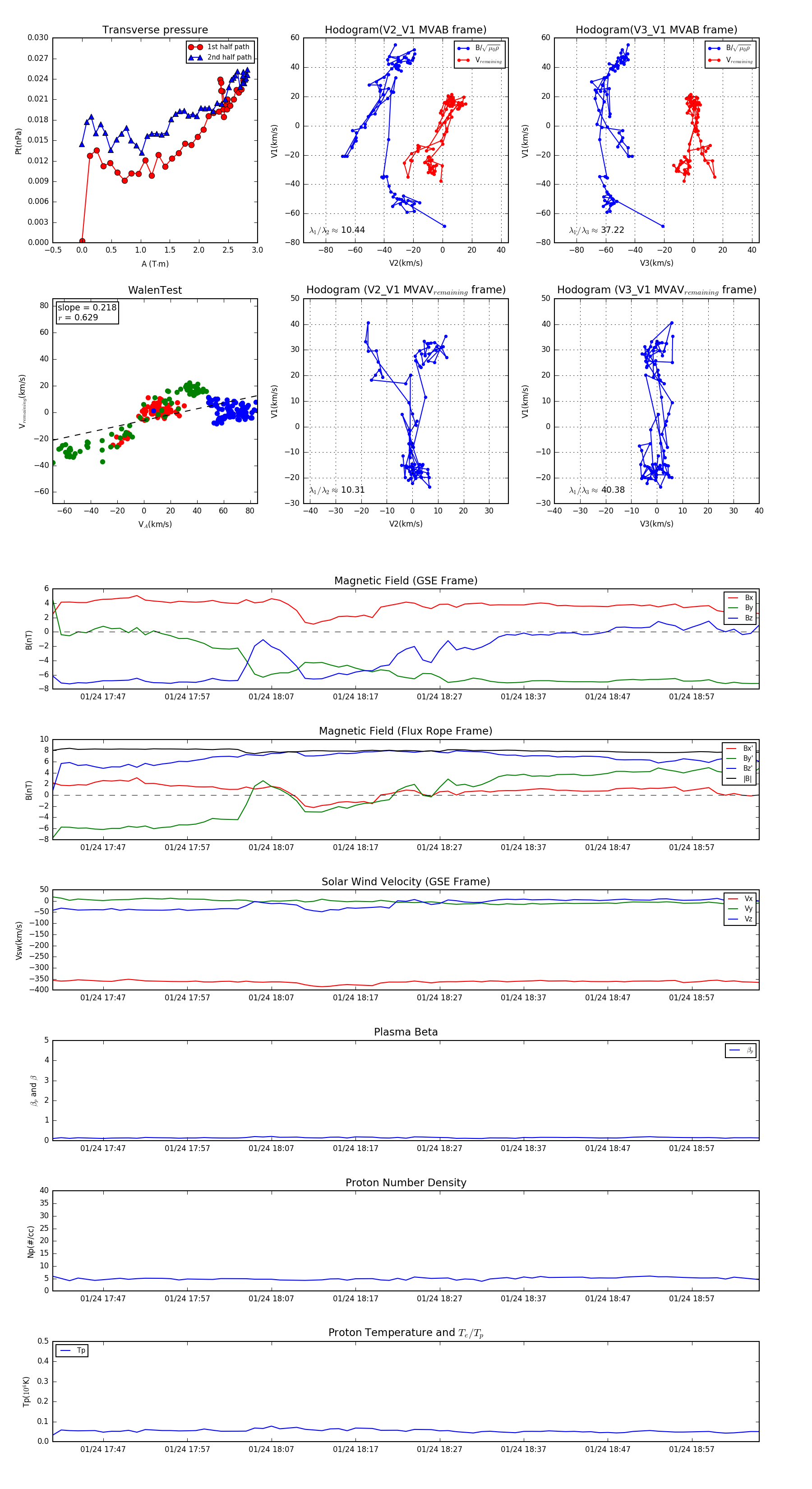Click the 'Magnetic Field (Flux Rope Frame)' title
Image resolution: width=812 pixels, height=1489 pixels.
pyautogui.click(x=406, y=731)
